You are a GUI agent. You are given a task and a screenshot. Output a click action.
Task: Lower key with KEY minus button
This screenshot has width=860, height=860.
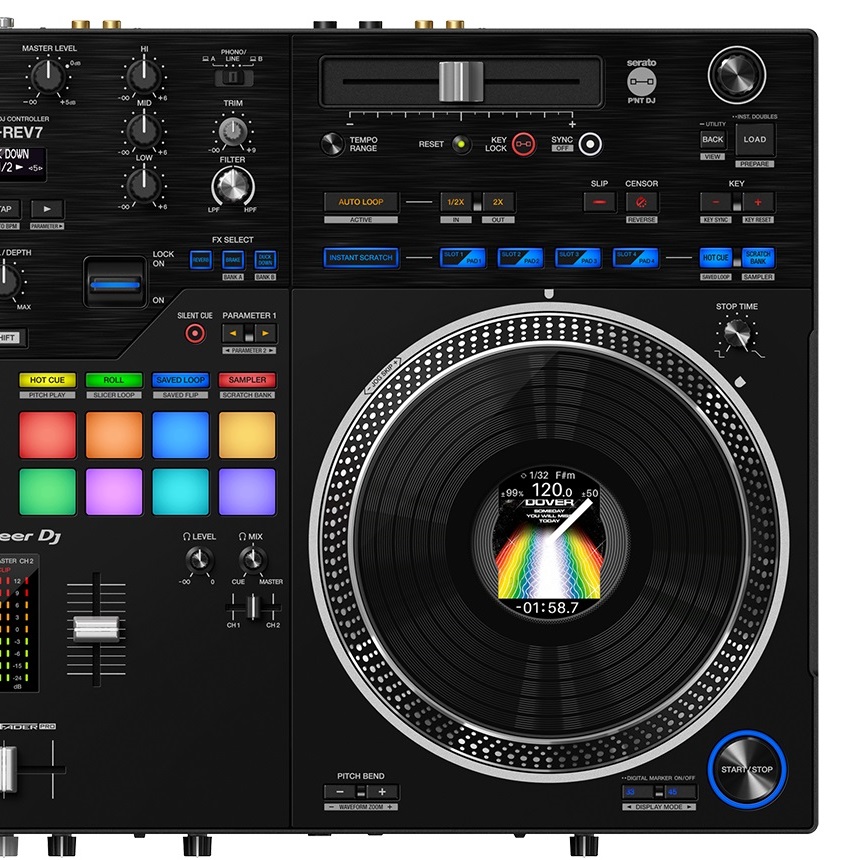716,202
